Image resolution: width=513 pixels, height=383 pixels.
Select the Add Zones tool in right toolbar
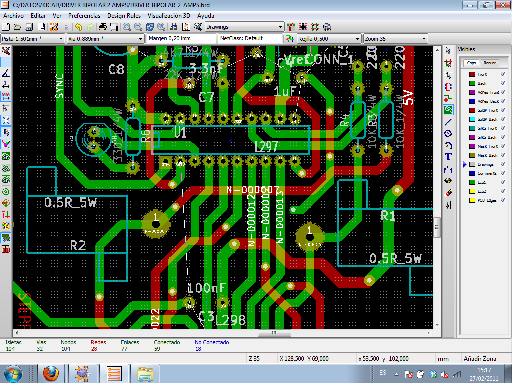(x=448, y=110)
